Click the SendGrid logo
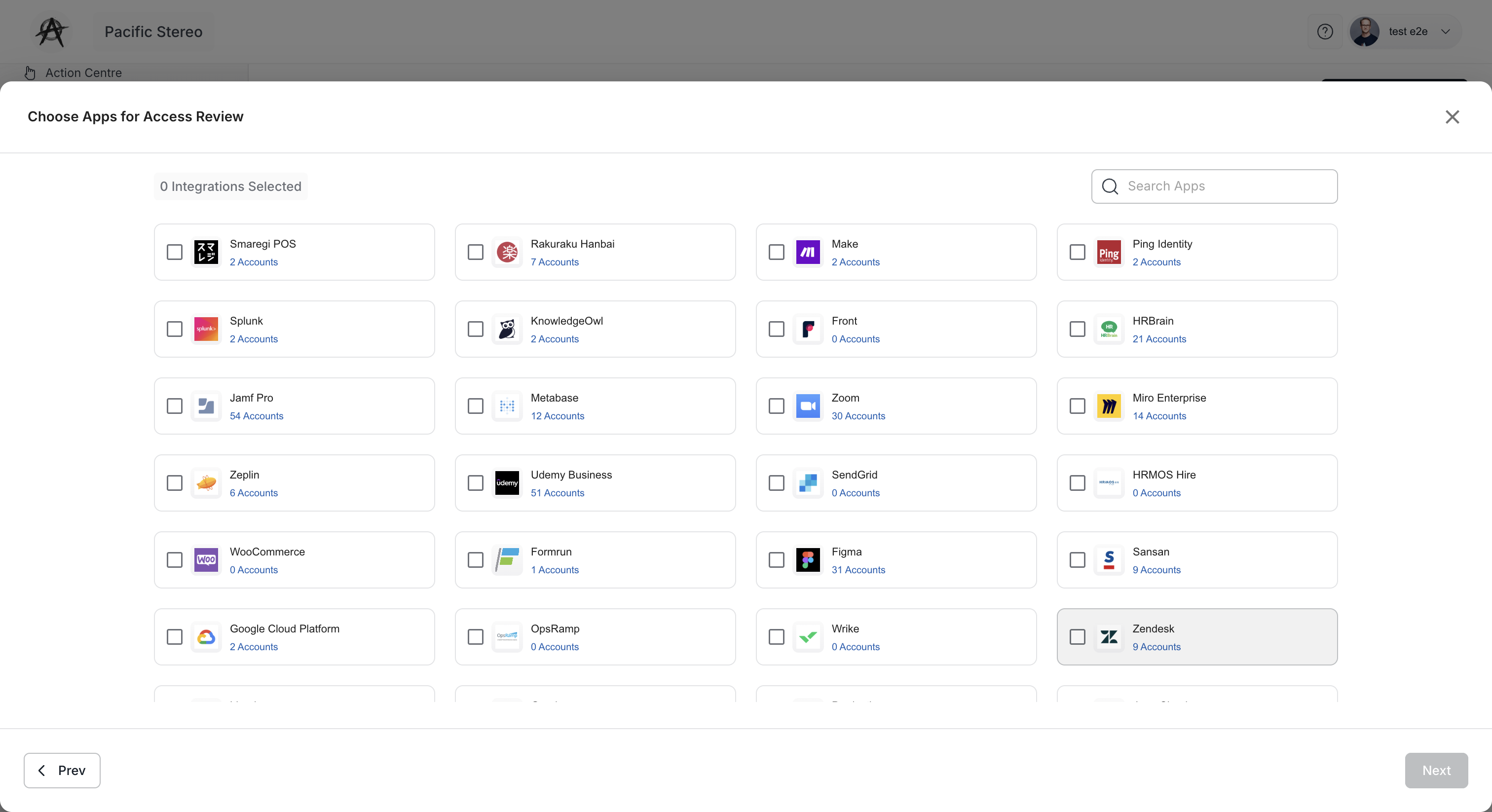Image resolution: width=1492 pixels, height=812 pixels. pyautogui.click(x=808, y=483)
